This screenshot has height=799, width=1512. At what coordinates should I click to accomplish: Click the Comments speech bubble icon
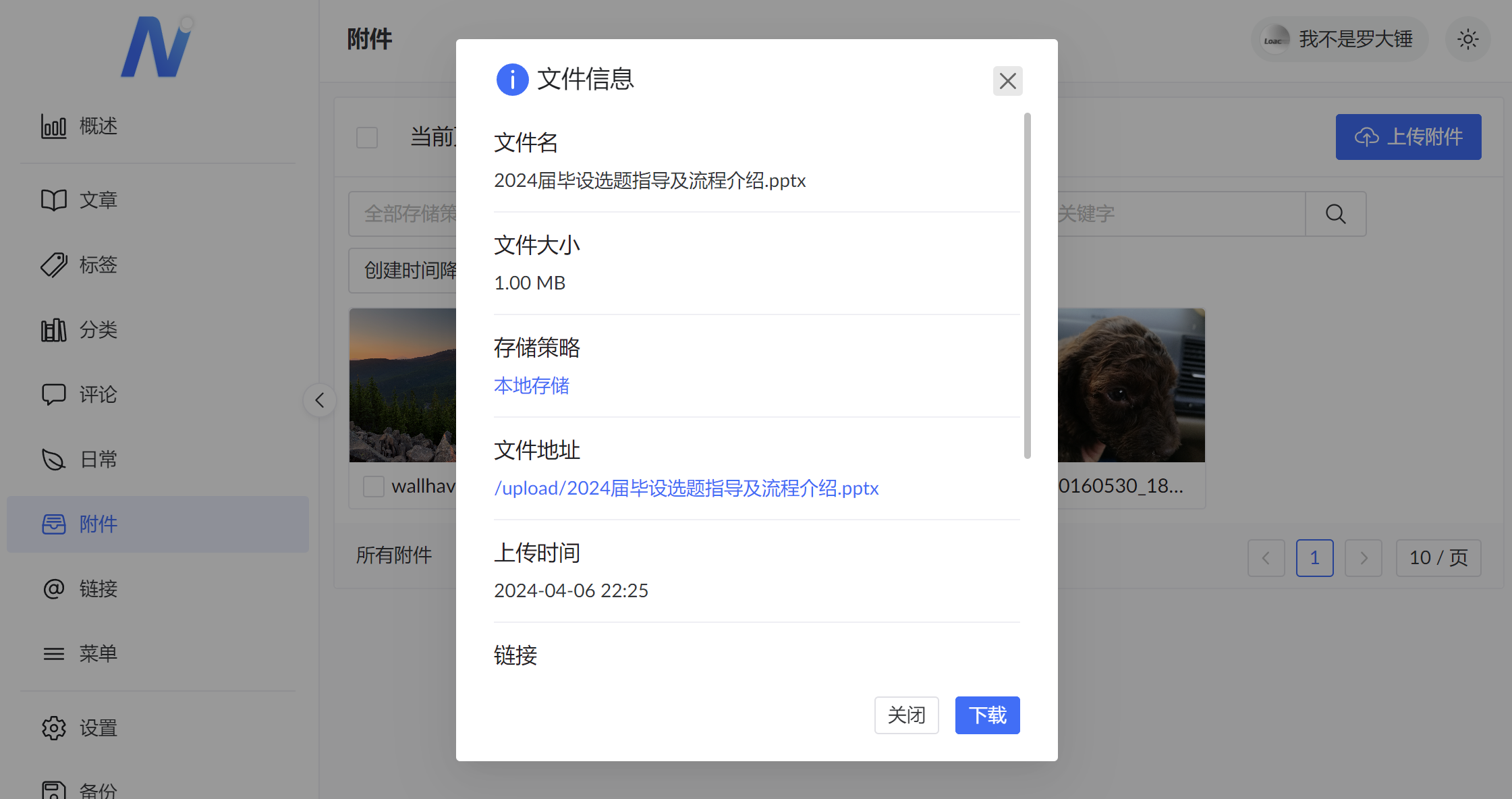tap(53, 394)
